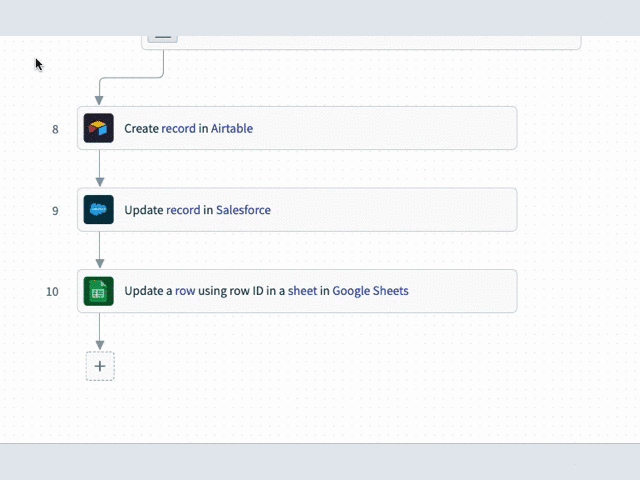This screenshot has width=640, height=480.
Task: Click the Airtable app icon on step 8
Action: (x=99, y=128)
